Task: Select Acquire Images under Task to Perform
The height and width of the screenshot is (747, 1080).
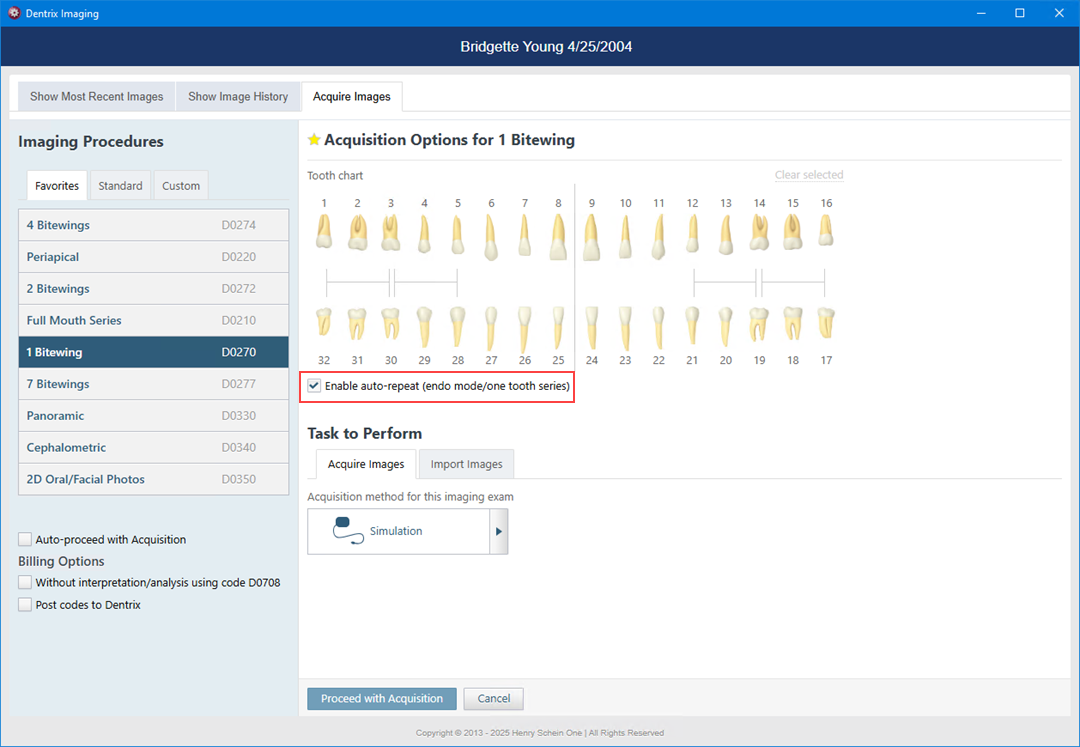Action: coord(366,464)
